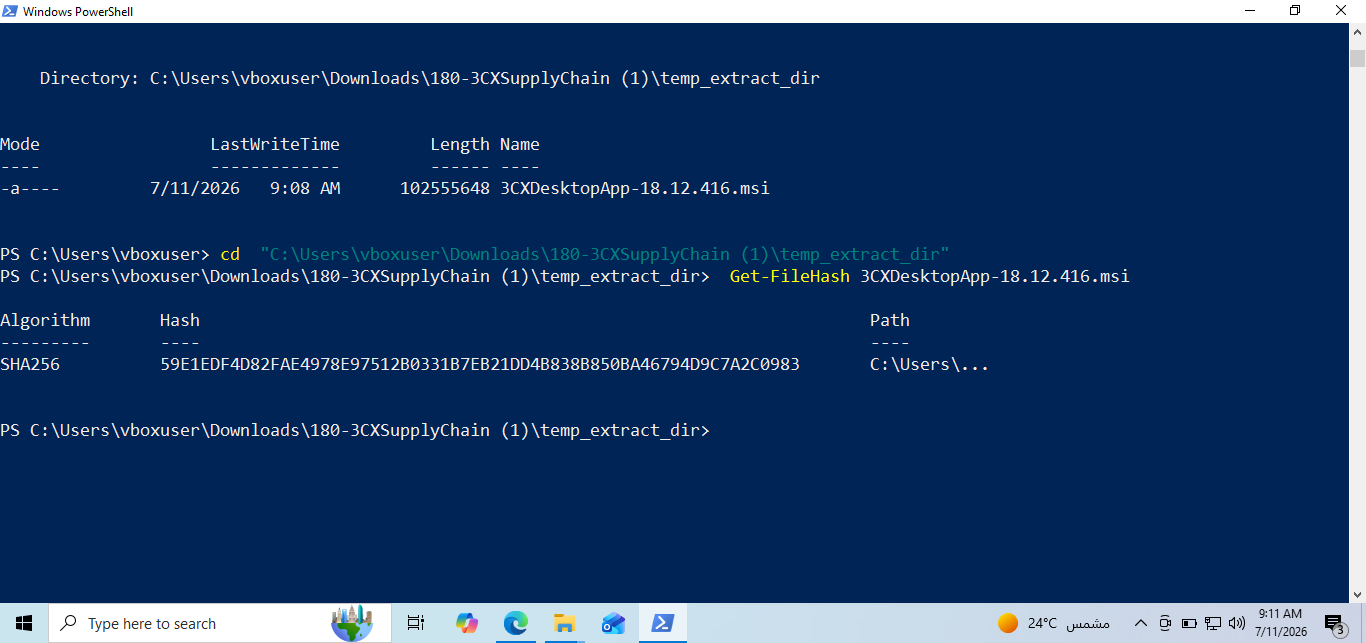Screen dimensions: 1366x643
Task: Click the SHA256 hash value text
Action: point(480,364)
